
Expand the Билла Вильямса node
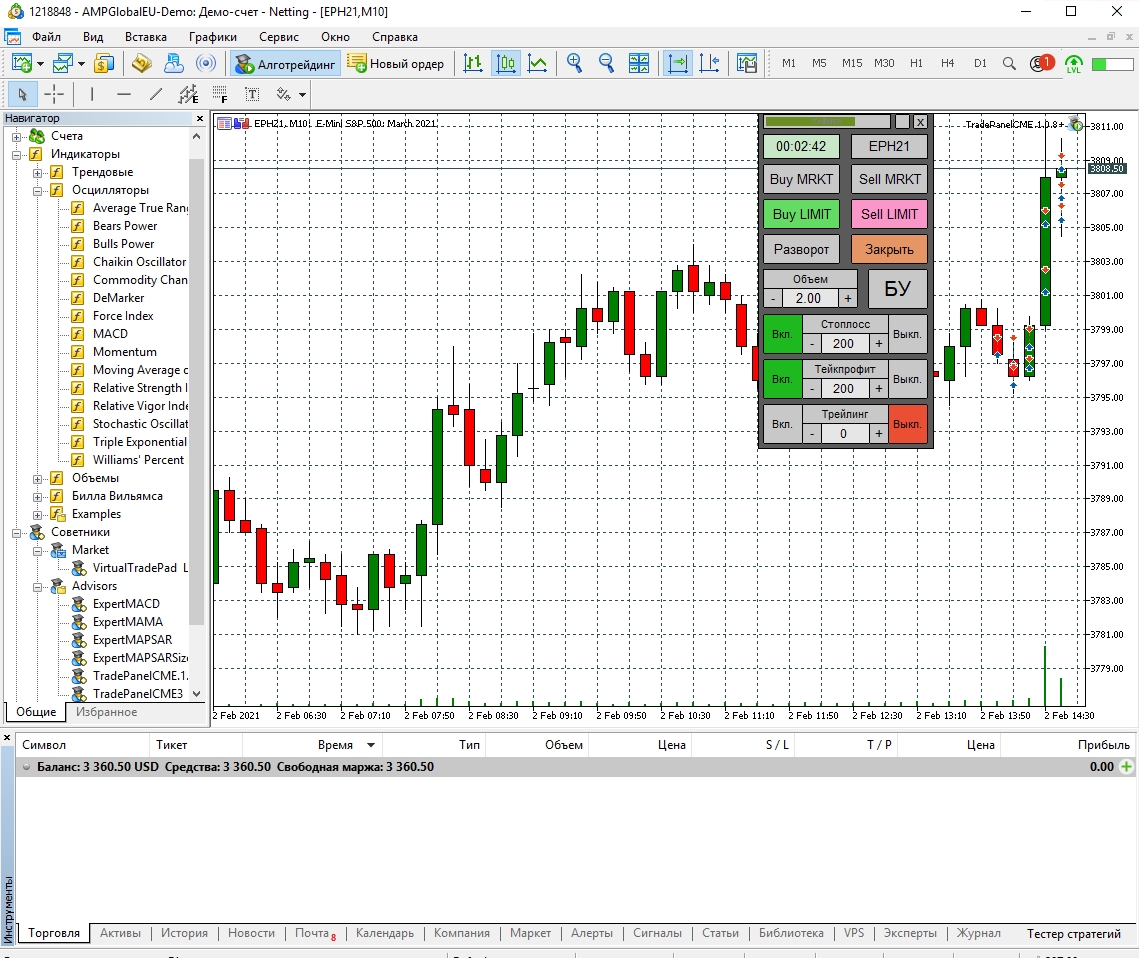[x=37, y=497]
